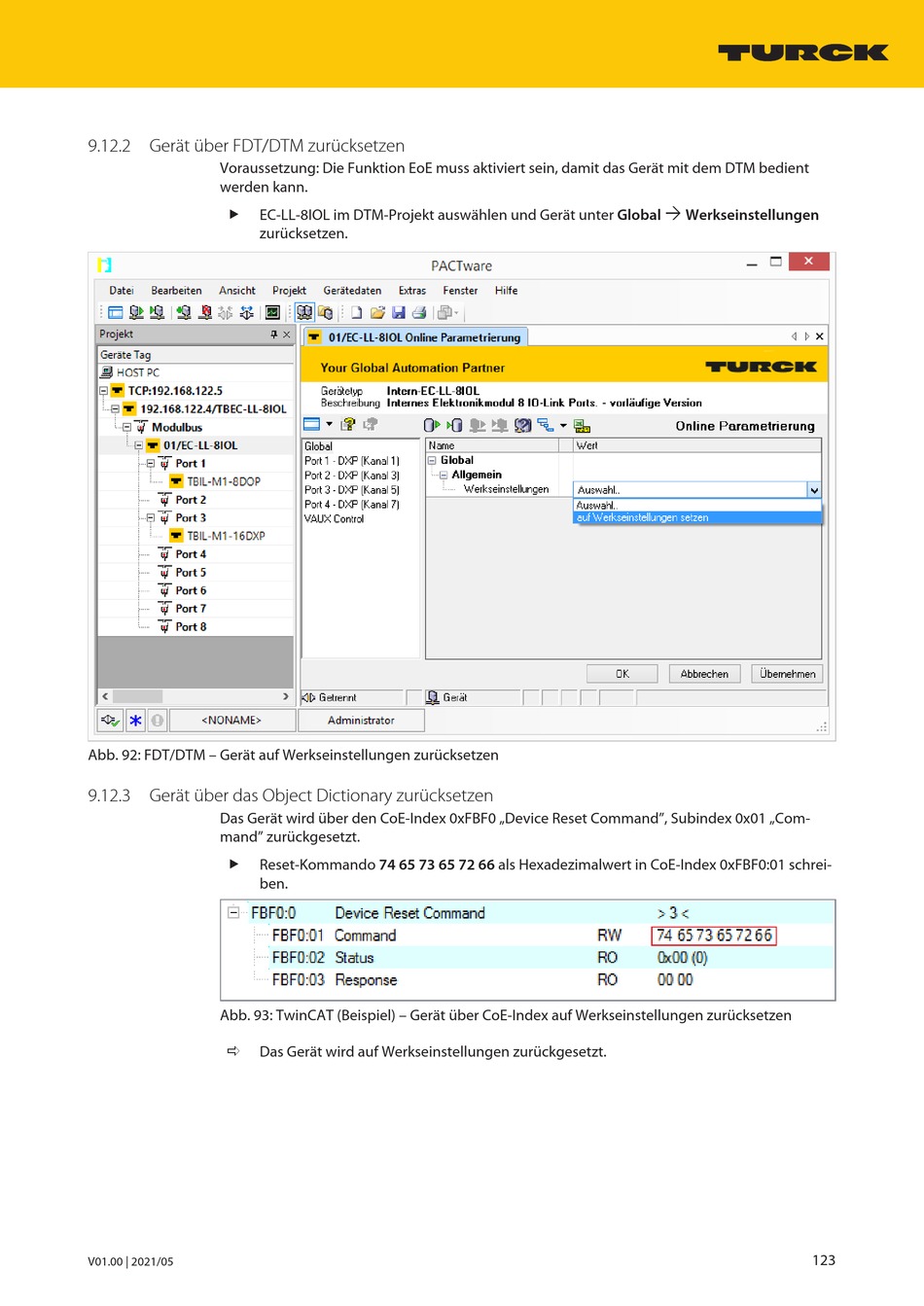
Task: Select 'Port 3 - DXP (Kanal 5)' entry
Action: click(x=352, y=490)
